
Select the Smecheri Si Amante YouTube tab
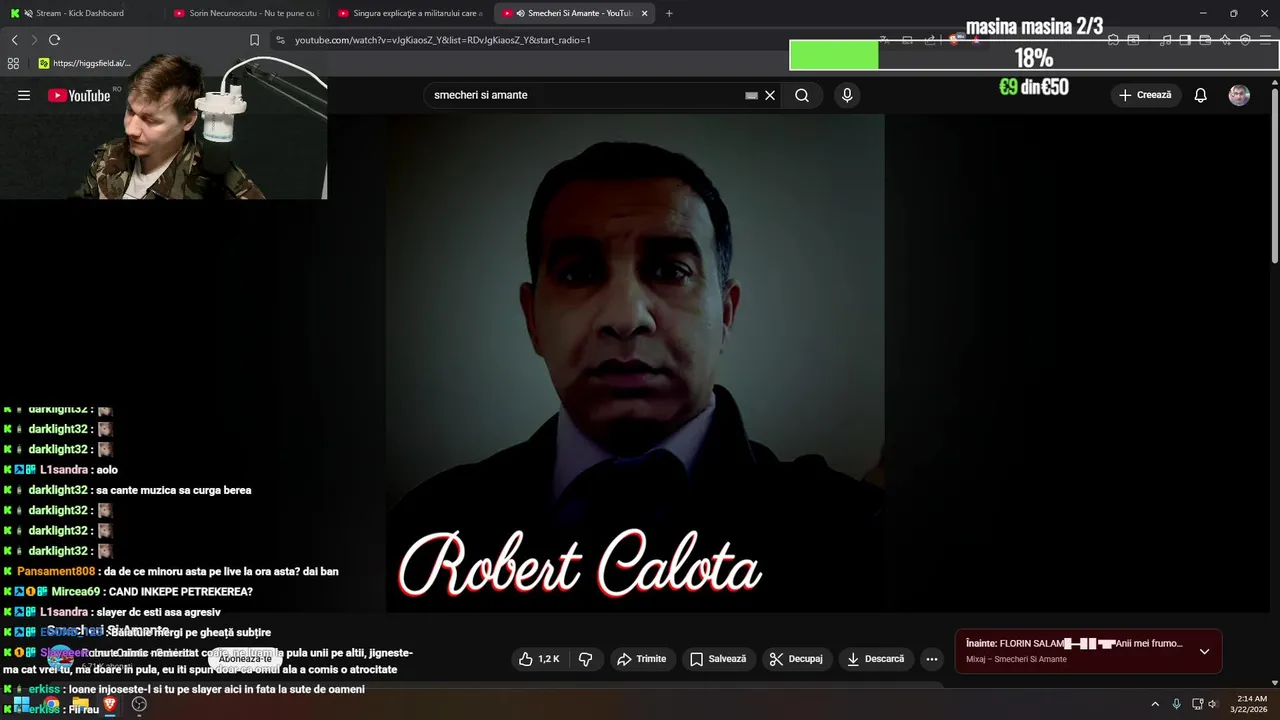coord(575,13)
